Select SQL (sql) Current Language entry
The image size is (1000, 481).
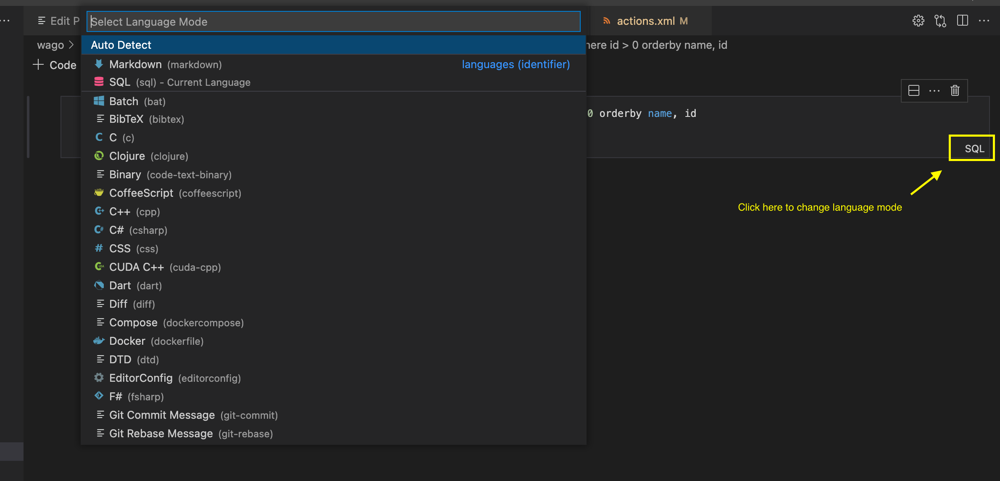pyautogui.click(x=334, y=82)
